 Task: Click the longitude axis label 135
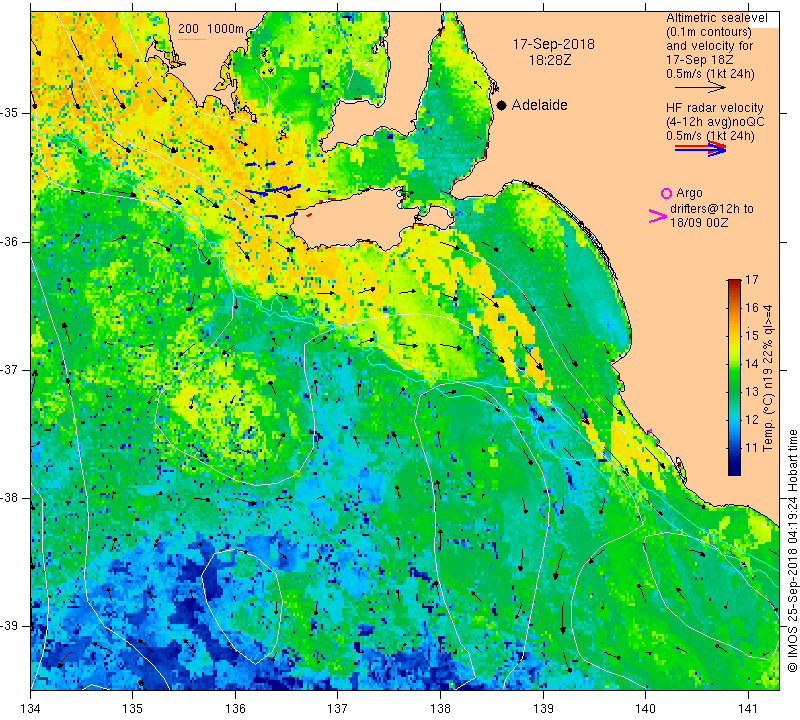(133, 709)
